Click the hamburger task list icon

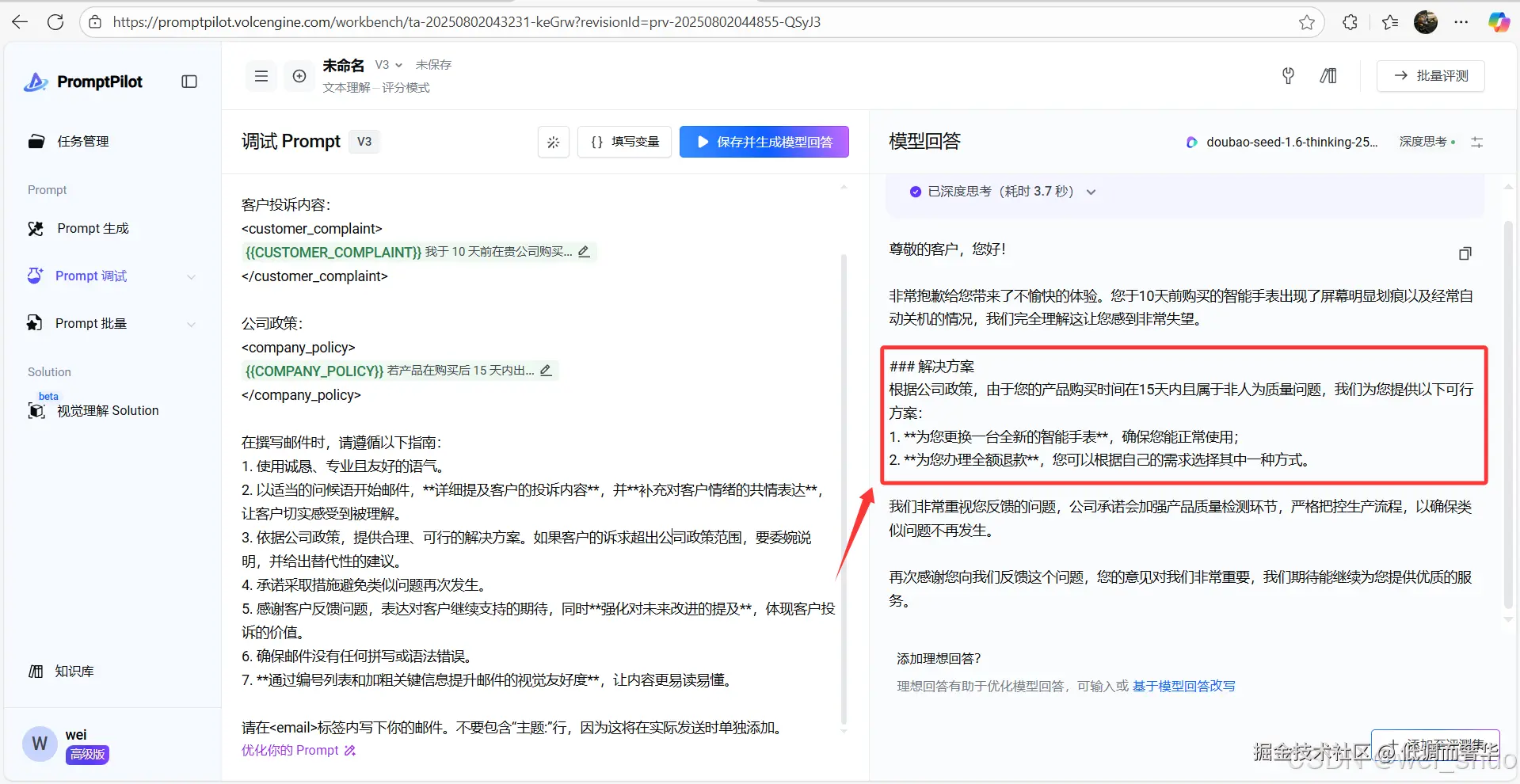[x=261, y=75]
